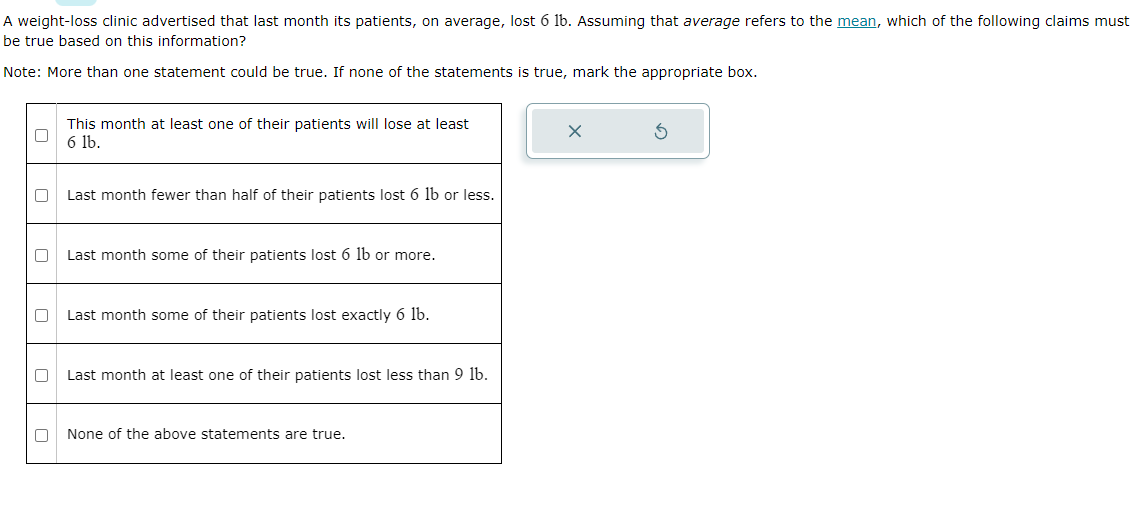1143x523 pixels.
Task: Select the 'lost exactly 6 lb' checkbox
Action: pyautogui.click(x=42, y=315)
